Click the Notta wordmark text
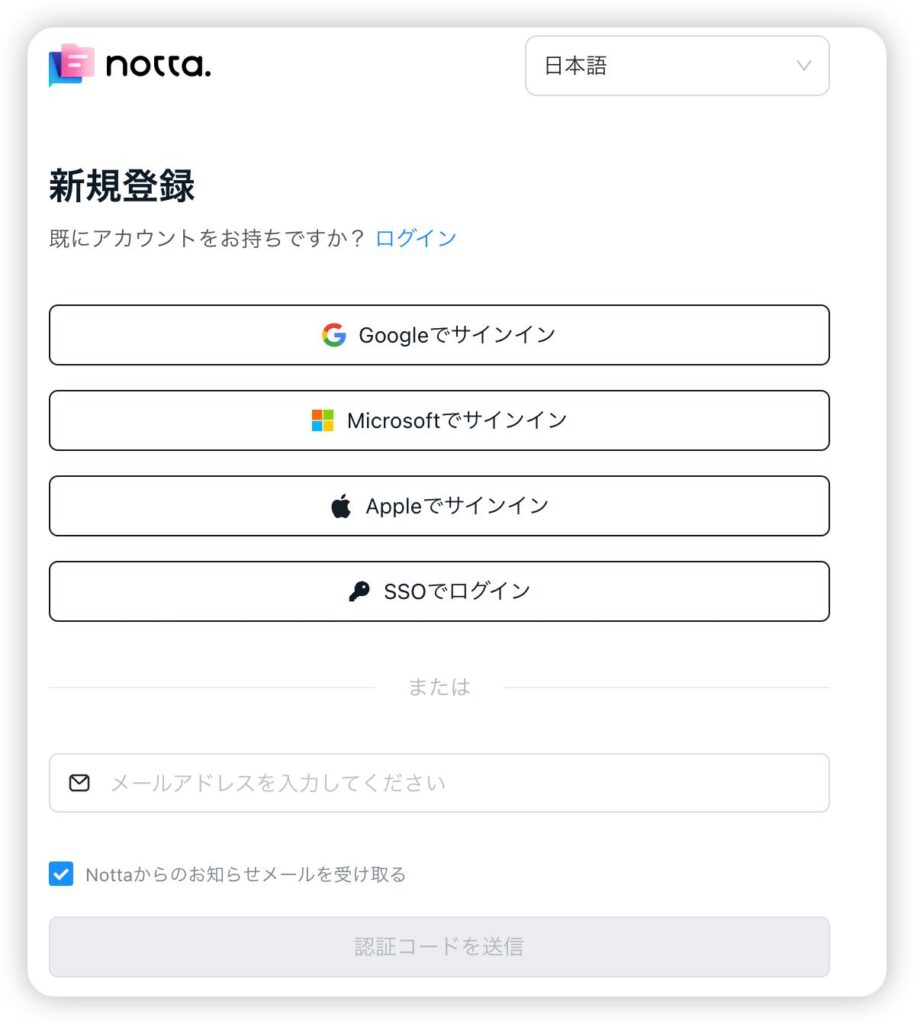Screen dimensions: 914x1024 [x=158, y=66]
